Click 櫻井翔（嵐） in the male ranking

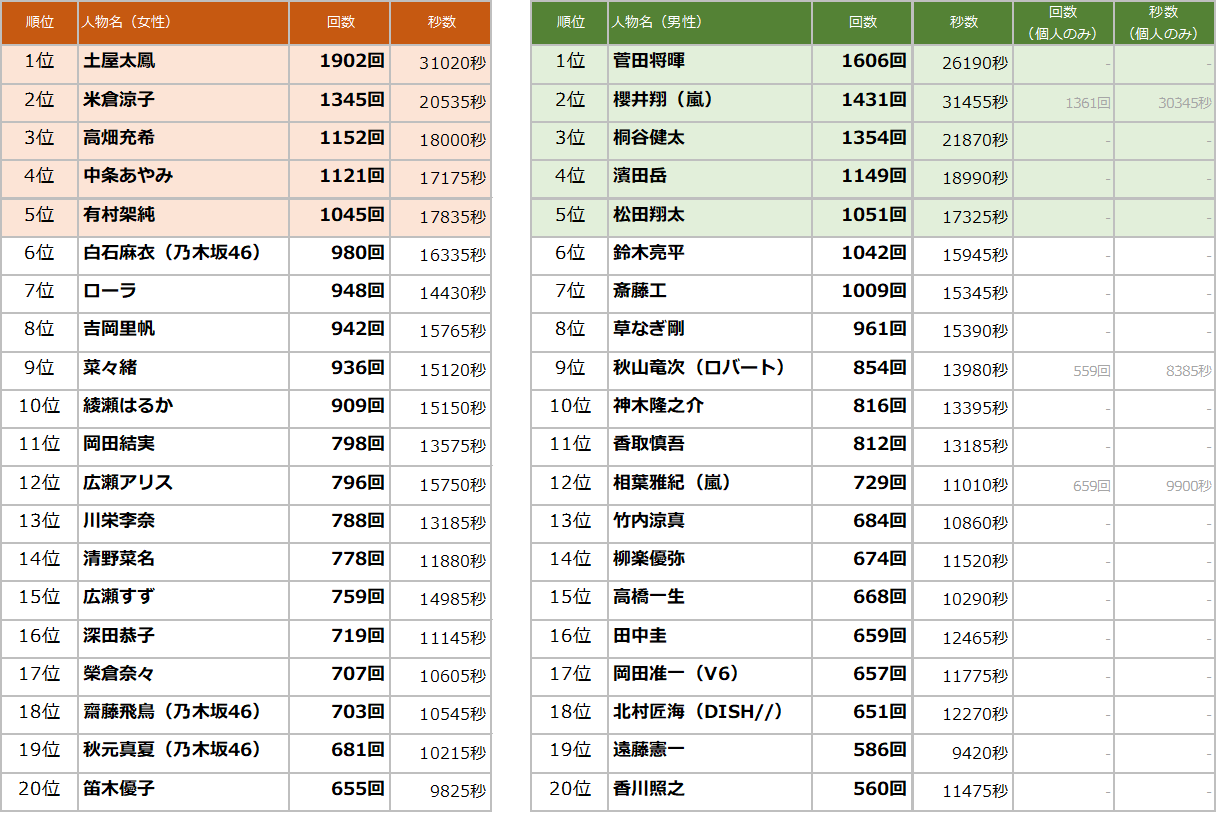click(x=709, y=100)
